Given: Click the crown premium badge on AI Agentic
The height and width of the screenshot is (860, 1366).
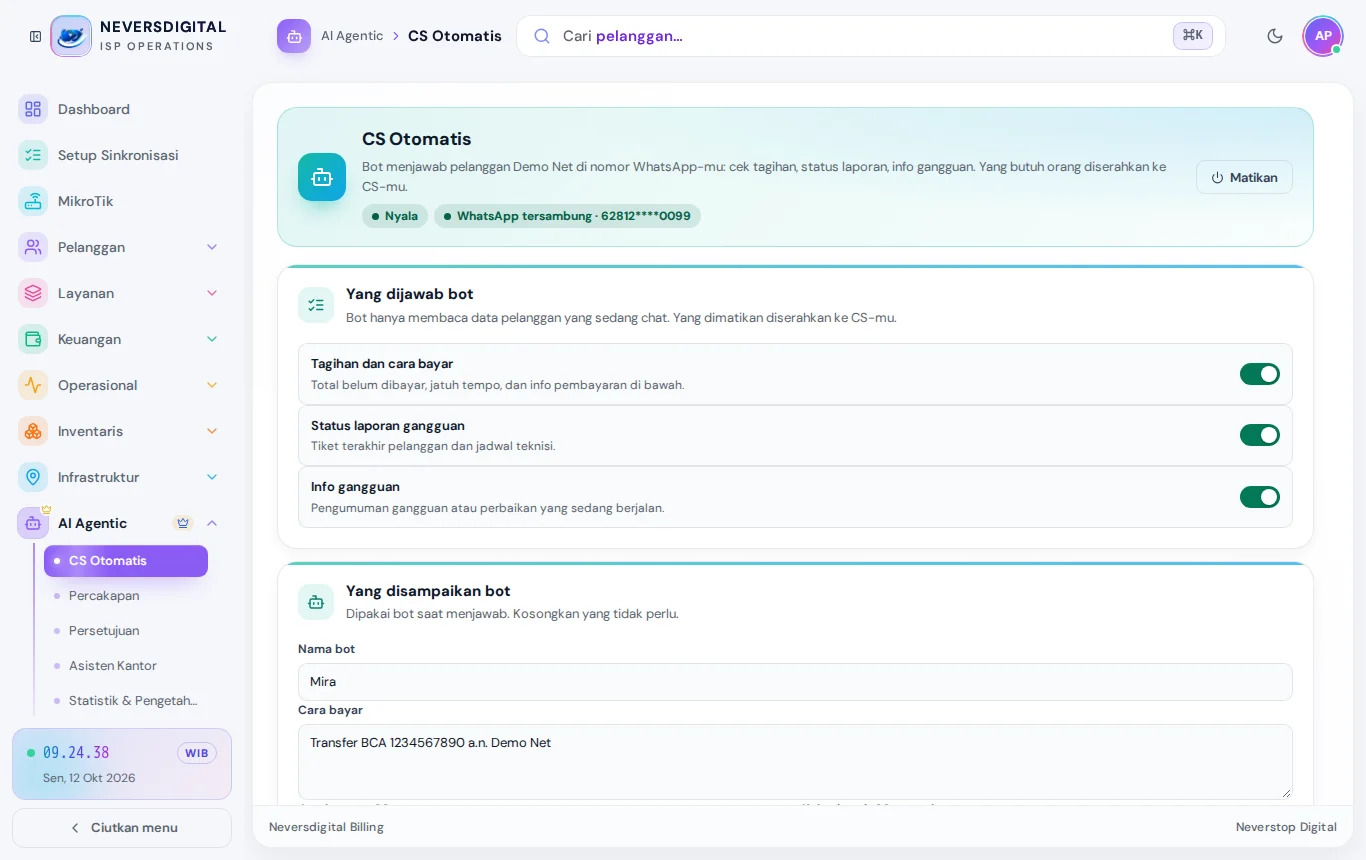Looking at the screenshot, I should pyautogui.click(x=182, y=523).
